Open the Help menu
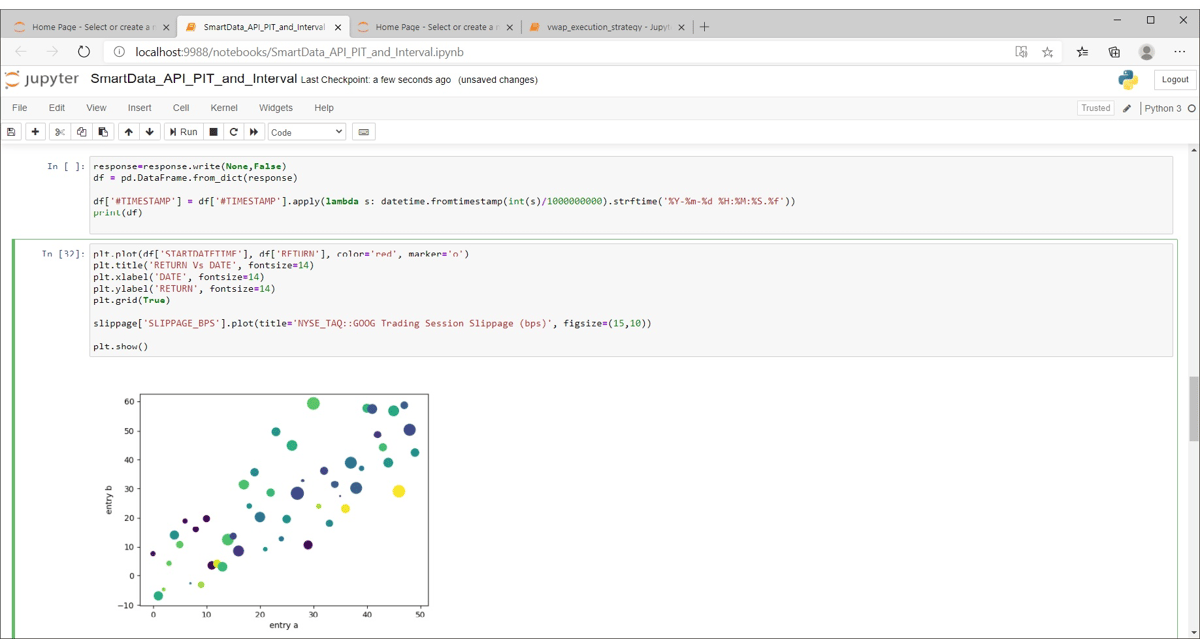The image size is (1200, 639). (324, 108)
